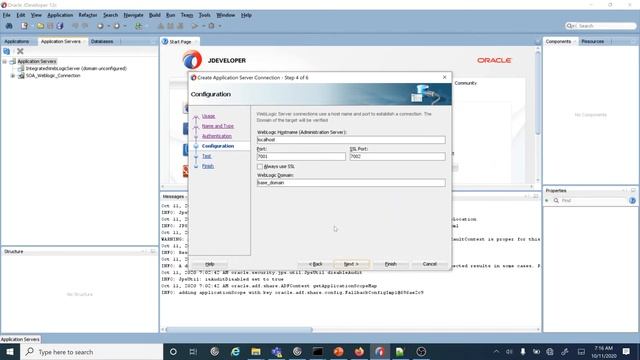Go to the Test wizard step link
The width and height of the screenshot is (640, 360).
pyautogui.click(x=207, y=156)
